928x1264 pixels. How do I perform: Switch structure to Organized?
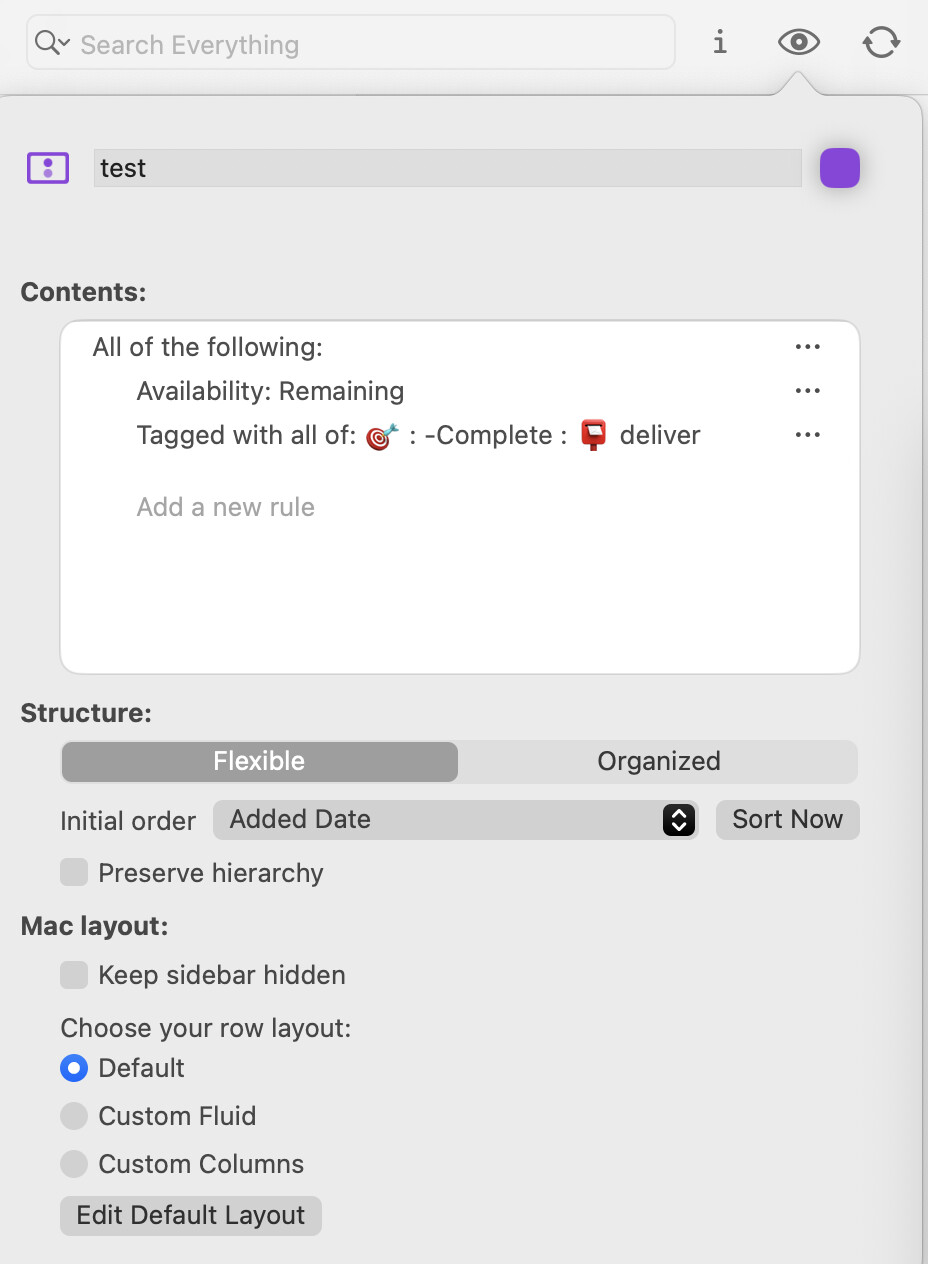(x=658, y=761)
